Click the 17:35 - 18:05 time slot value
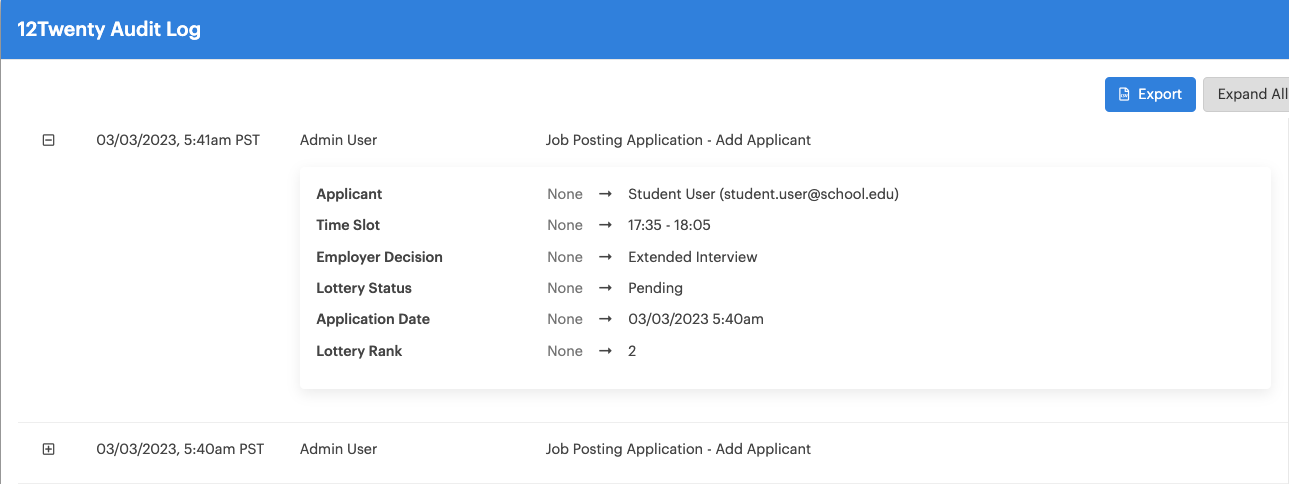1289x484 pixels. point(669,225)
